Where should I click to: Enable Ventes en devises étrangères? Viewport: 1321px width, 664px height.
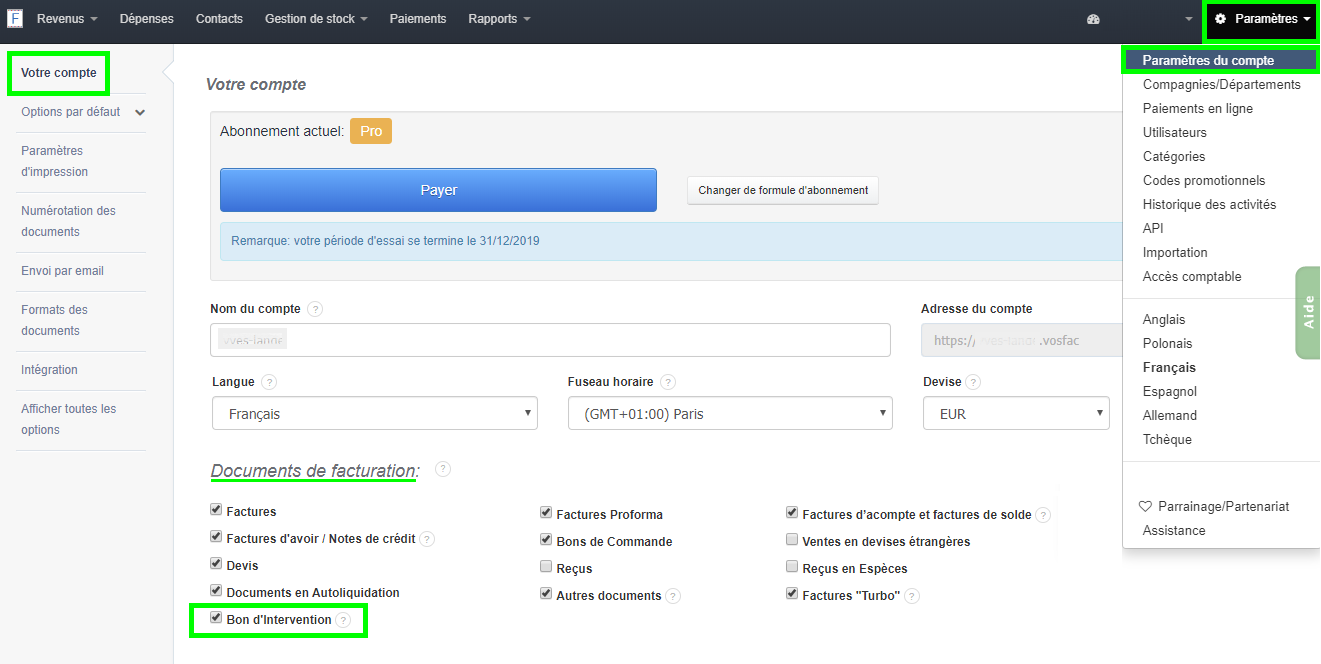tap(791, 541)
